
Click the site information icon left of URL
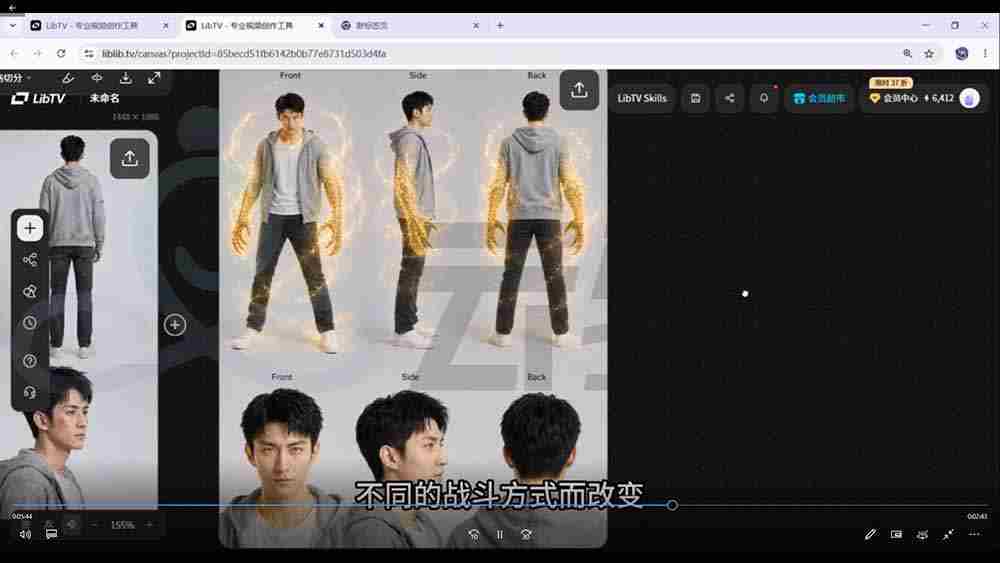[x=89, y=54]
